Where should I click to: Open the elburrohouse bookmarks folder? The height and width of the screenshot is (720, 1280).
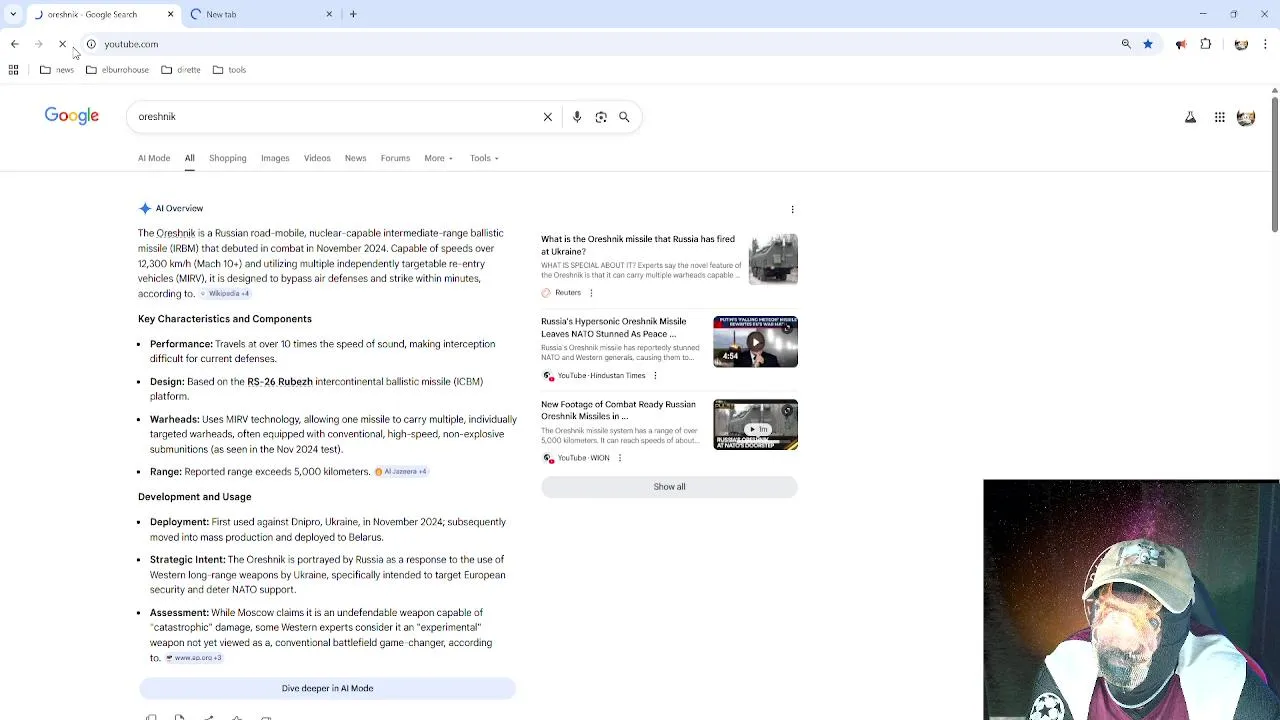point(117,70)
